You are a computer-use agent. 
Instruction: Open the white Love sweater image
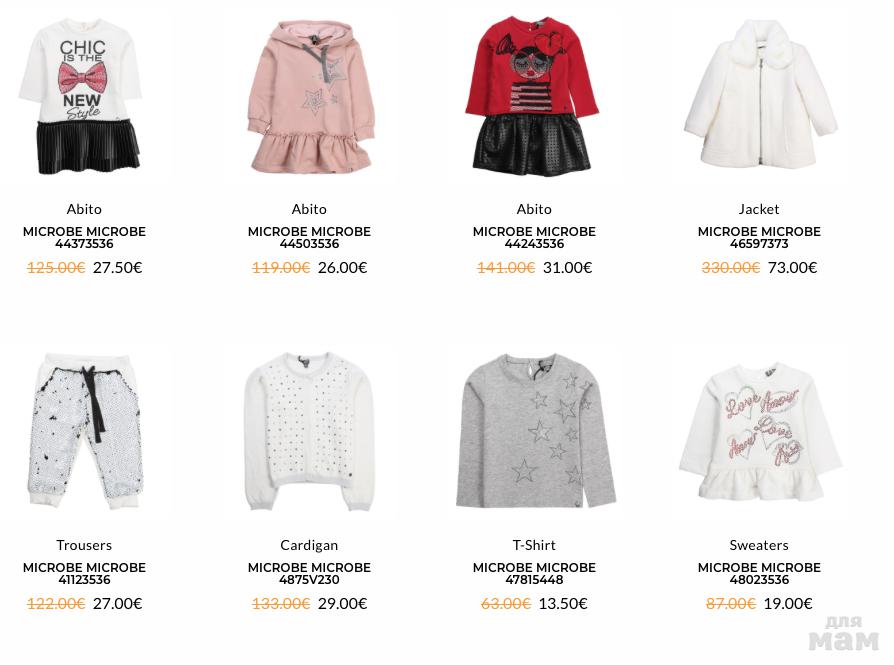tap(760, 432)
